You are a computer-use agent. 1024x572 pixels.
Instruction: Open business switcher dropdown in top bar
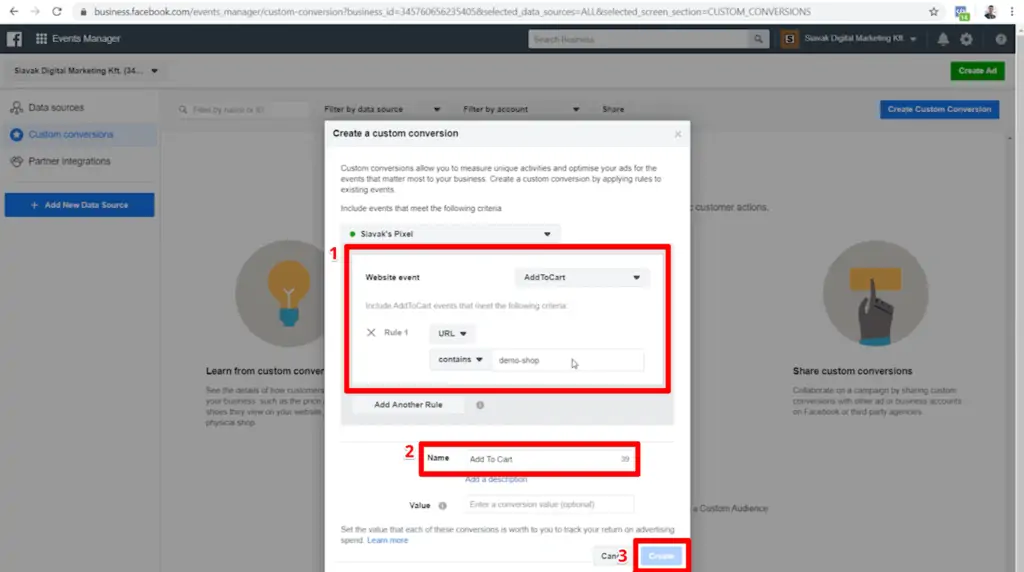click(x=860, y=39)
